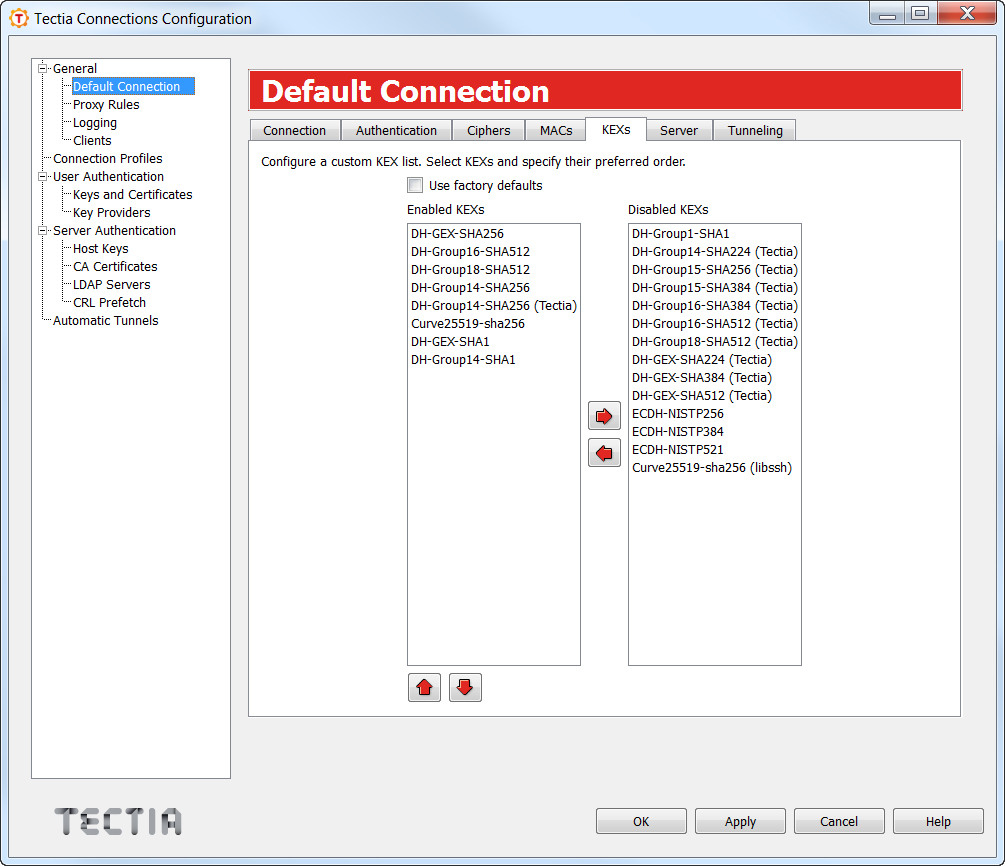Move selected KEX up with the up arrow
Image resolution: width=1005 pixels, height=866 pixels.
(424, 688)
